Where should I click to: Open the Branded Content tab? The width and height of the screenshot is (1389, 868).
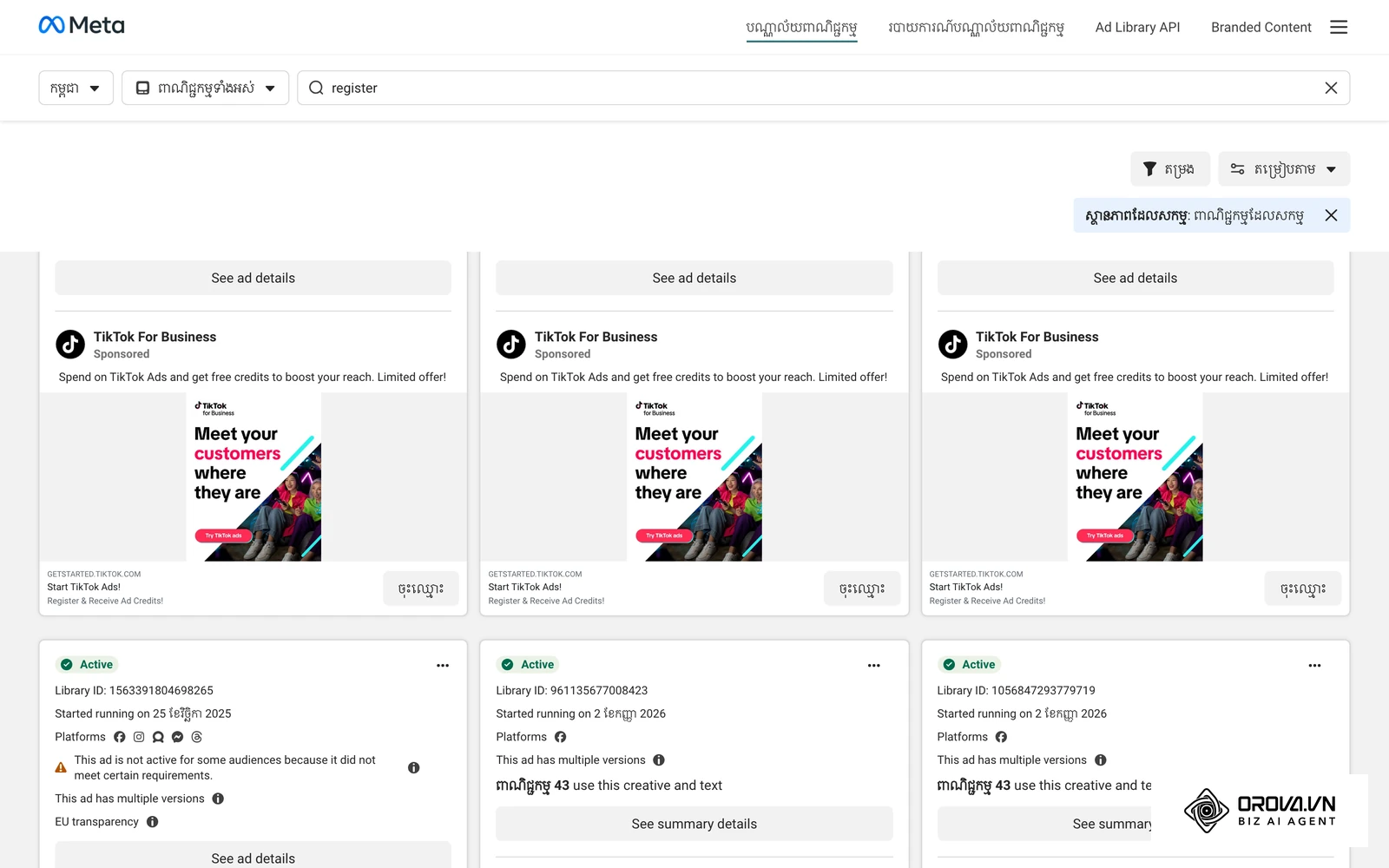pyautogui.click(x=1261, y=27)
